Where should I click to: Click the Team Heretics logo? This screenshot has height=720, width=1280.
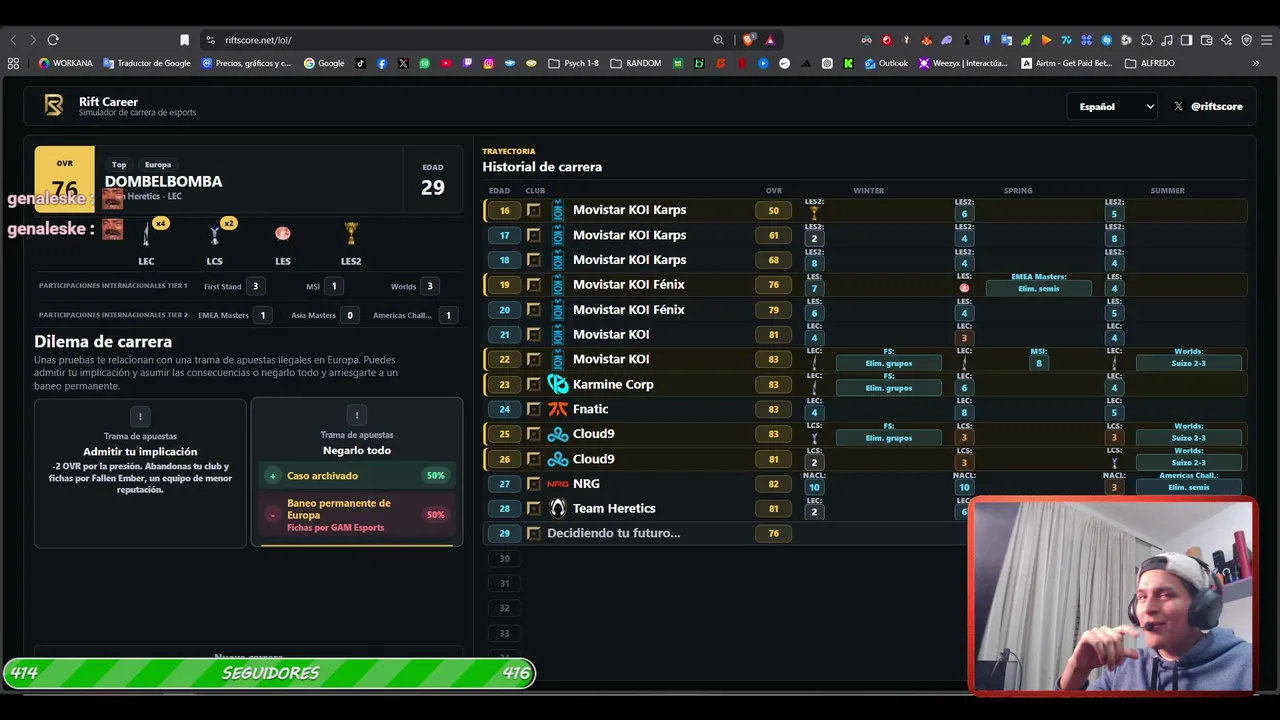557,508
